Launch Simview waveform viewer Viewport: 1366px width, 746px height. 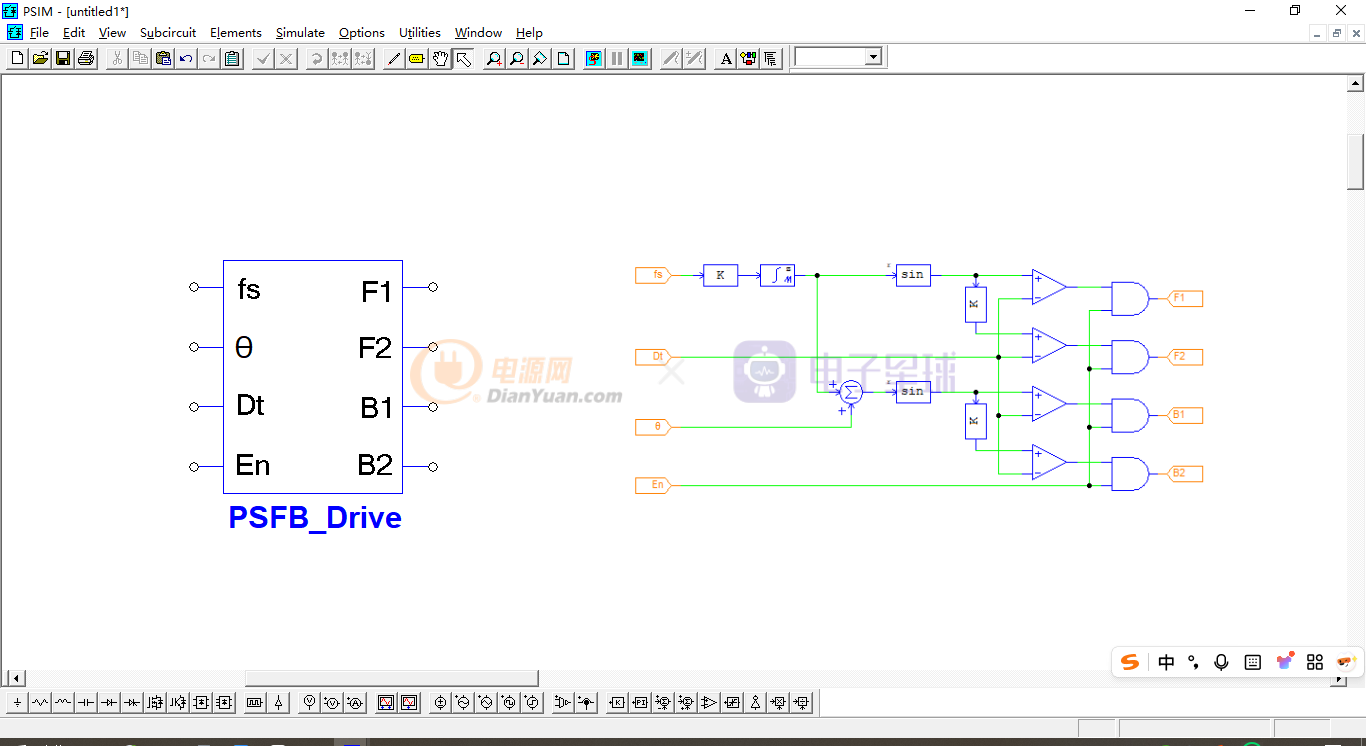640,59
